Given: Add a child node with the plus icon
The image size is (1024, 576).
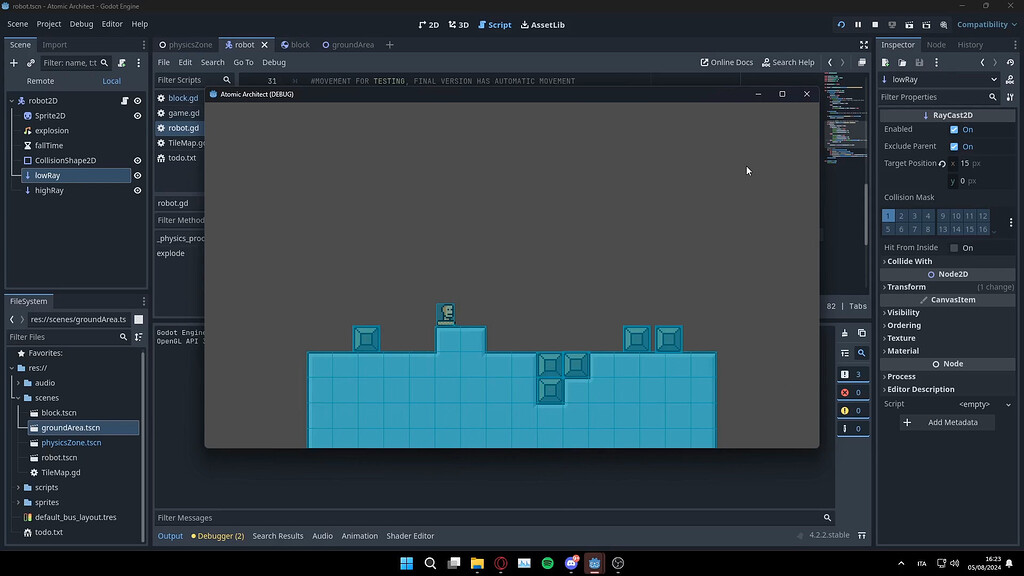Looking at the screenshot, I should (12, 63).
